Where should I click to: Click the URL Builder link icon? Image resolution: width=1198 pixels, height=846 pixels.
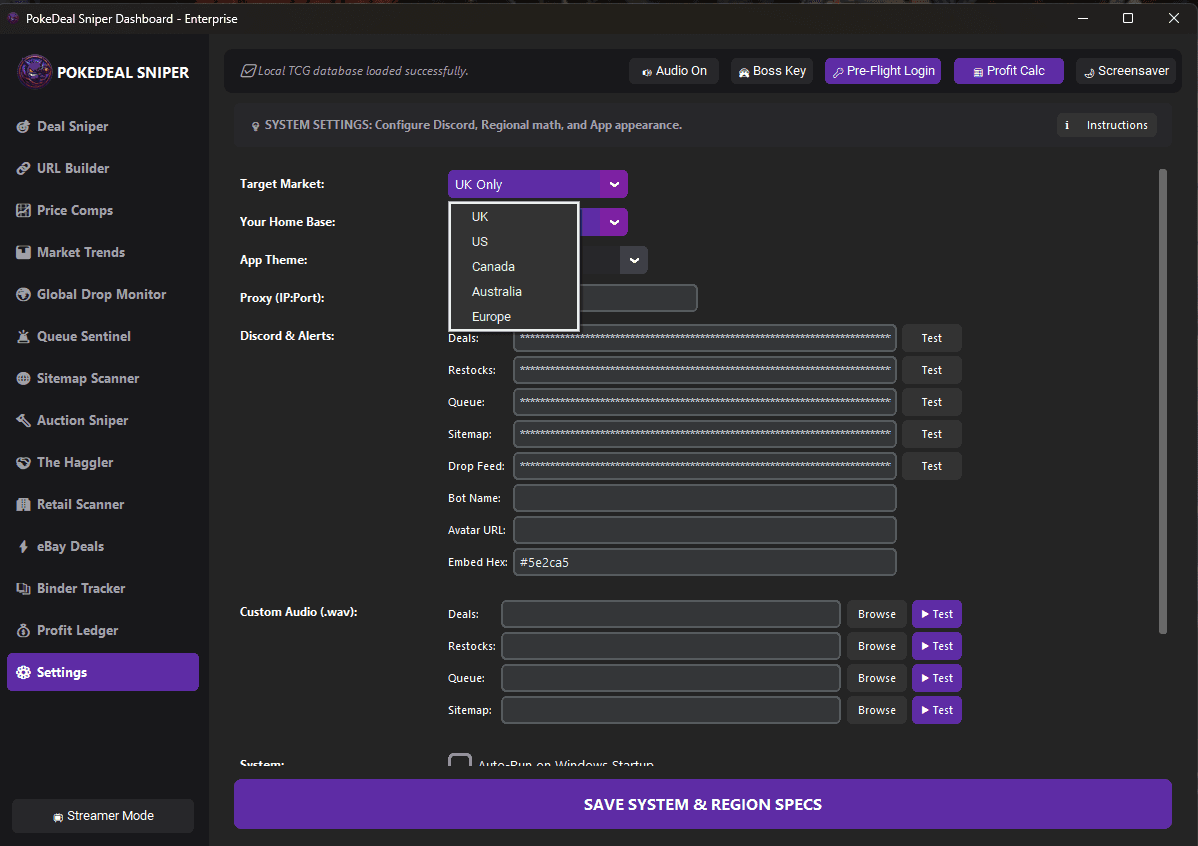(24, 169)
